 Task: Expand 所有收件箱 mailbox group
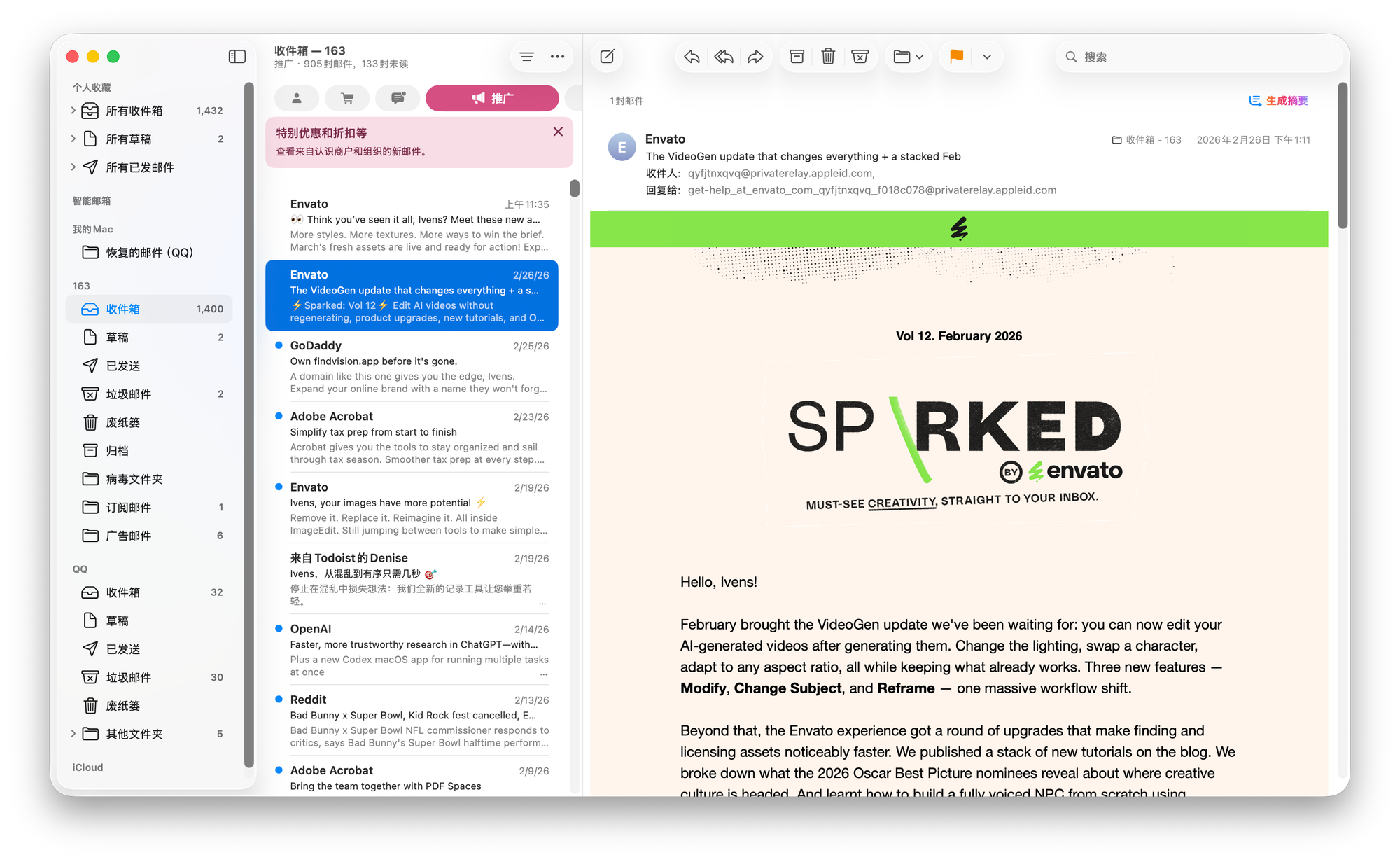click(x=73, y=111)
